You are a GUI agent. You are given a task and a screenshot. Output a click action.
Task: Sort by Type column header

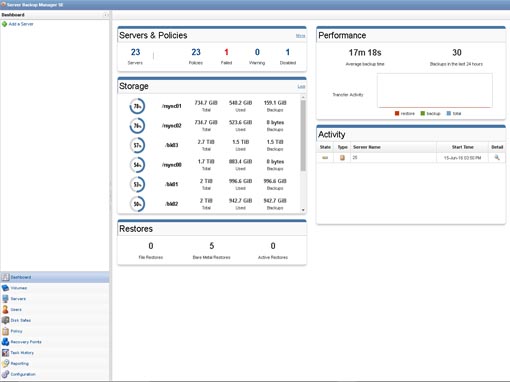click(342, 147)
